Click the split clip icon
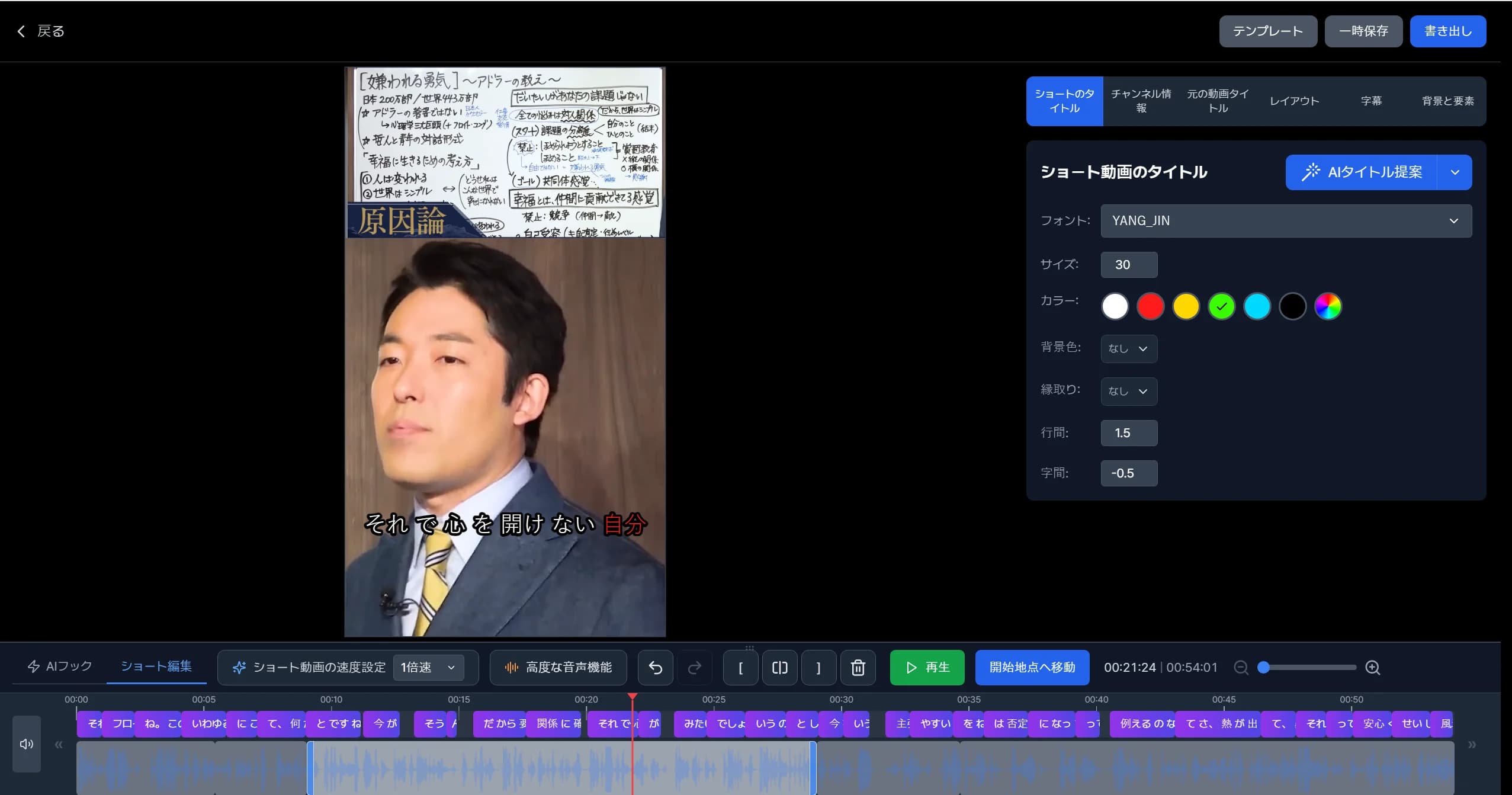 coord(779,667)
